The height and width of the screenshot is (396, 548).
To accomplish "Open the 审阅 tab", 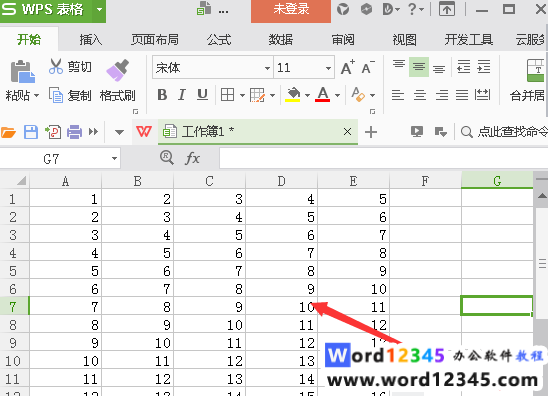I will 343,39.
